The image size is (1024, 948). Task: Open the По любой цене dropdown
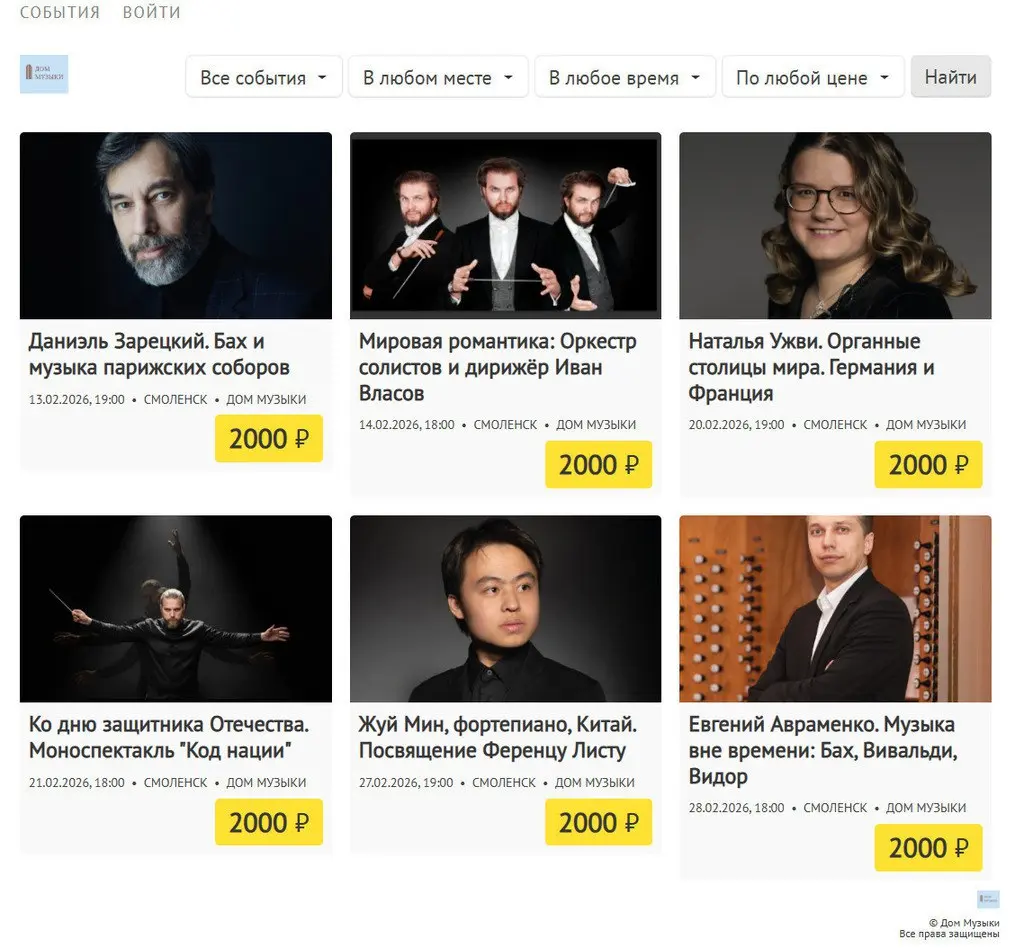[812, 77]
